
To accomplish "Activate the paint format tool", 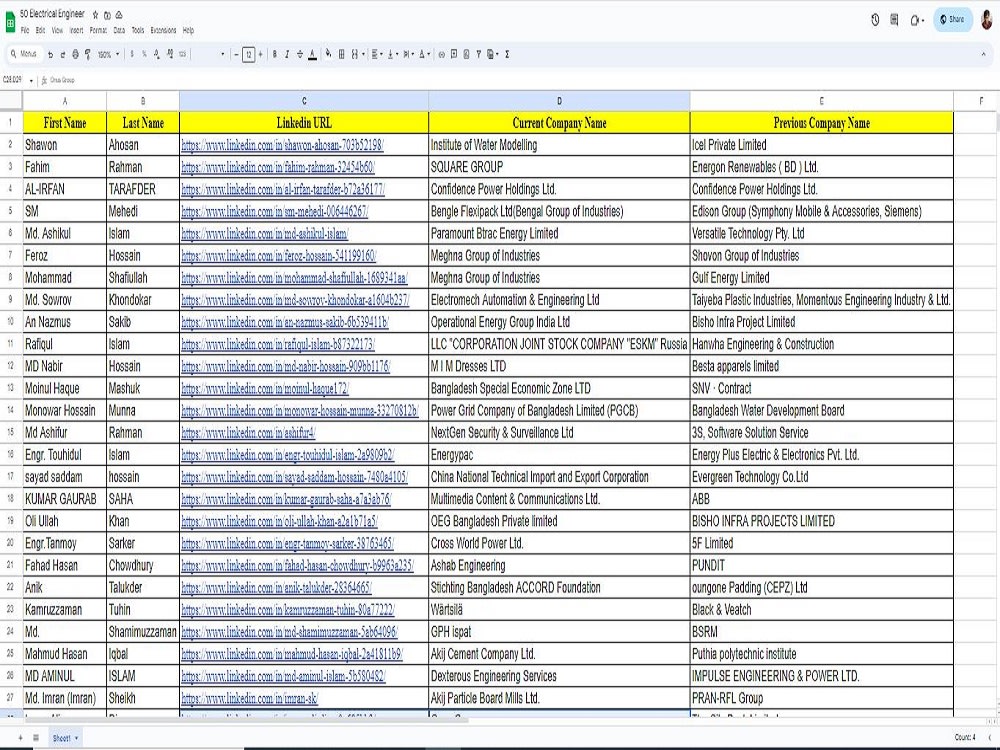I will (x=87, y=55).
